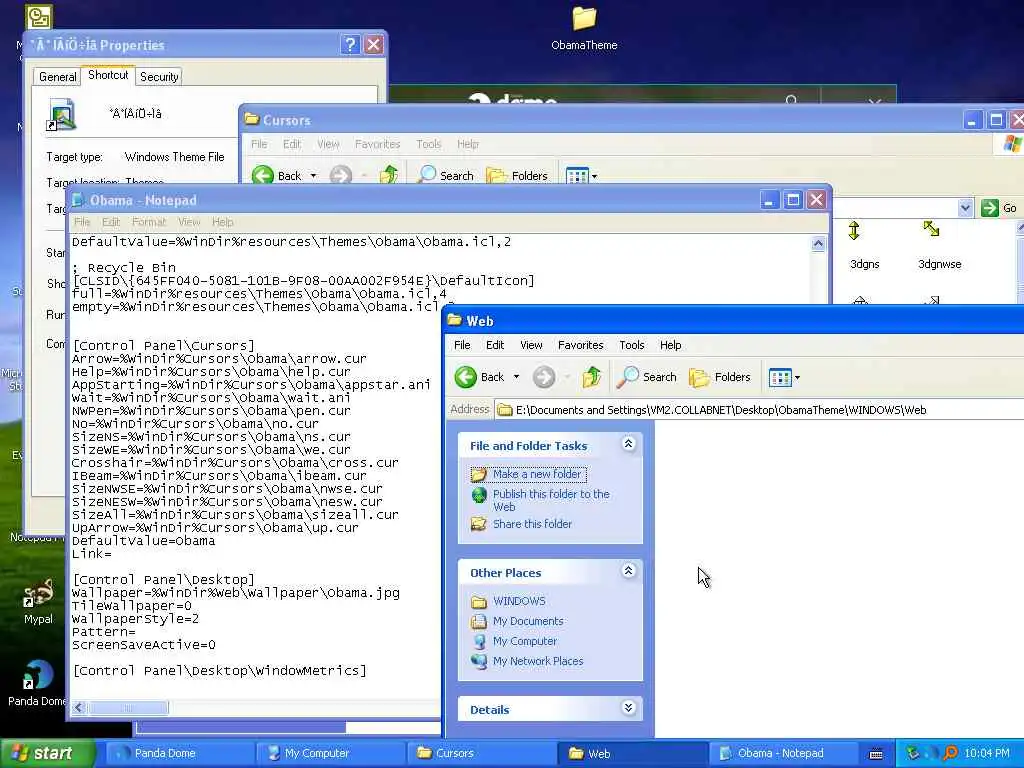
Task: Click Notepad vertical scroll up arrow
Action: (818, 244)
